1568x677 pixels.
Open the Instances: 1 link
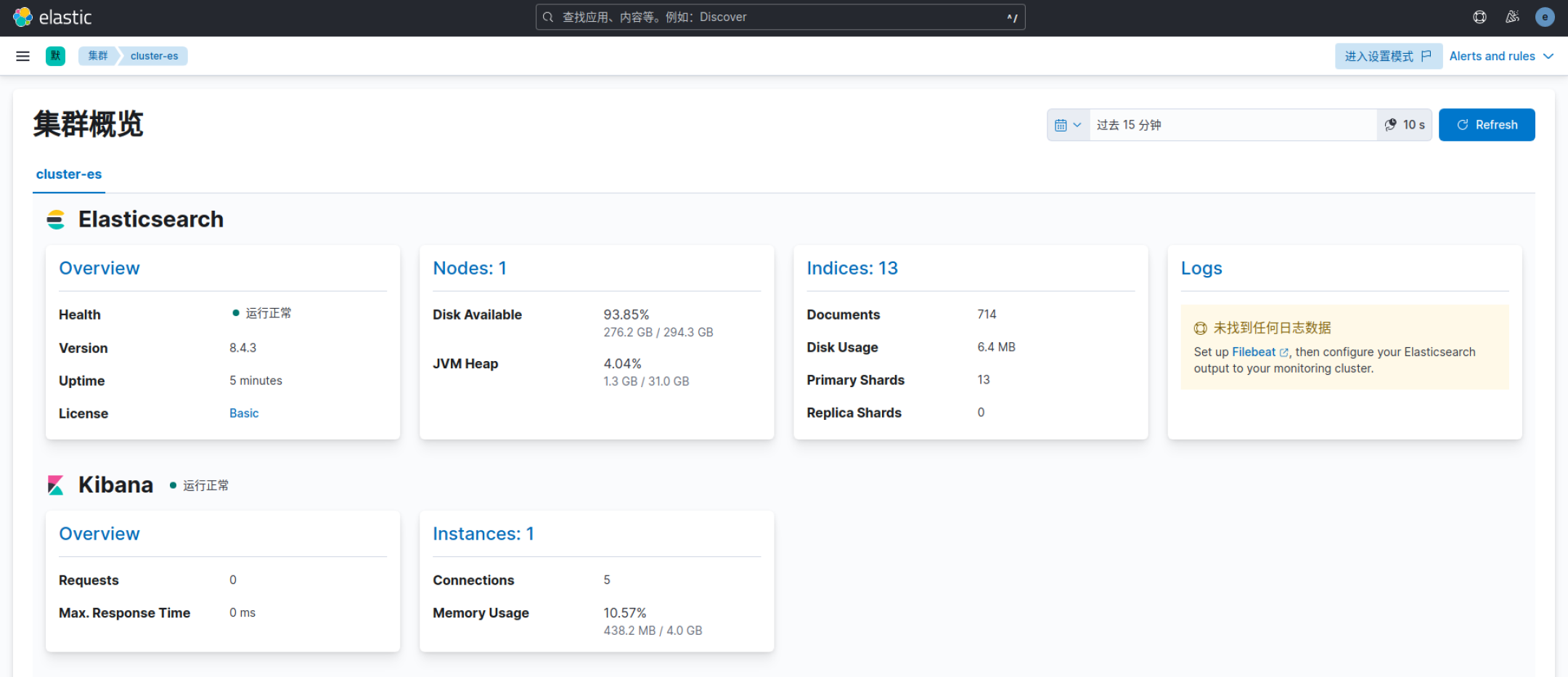483,534
